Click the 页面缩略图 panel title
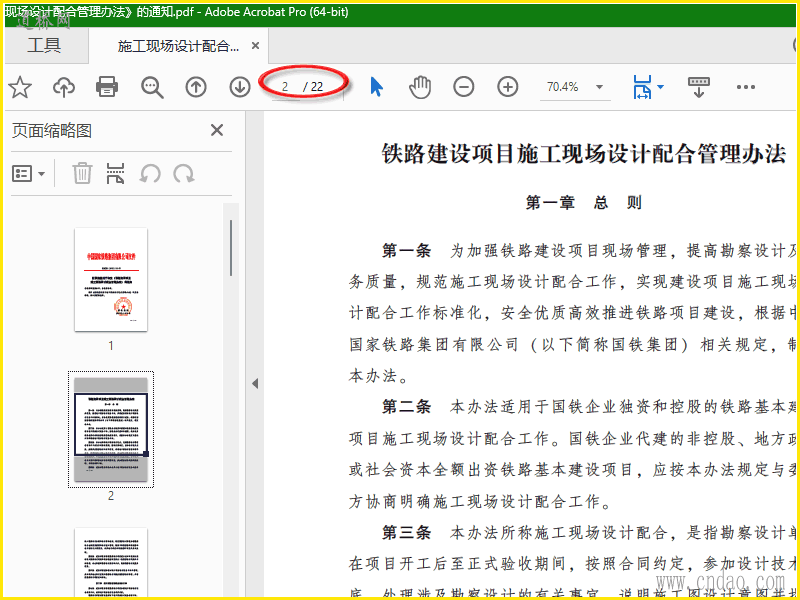Image resolution: width=800 pixels, height=600 pixels. tap(52, 131)
